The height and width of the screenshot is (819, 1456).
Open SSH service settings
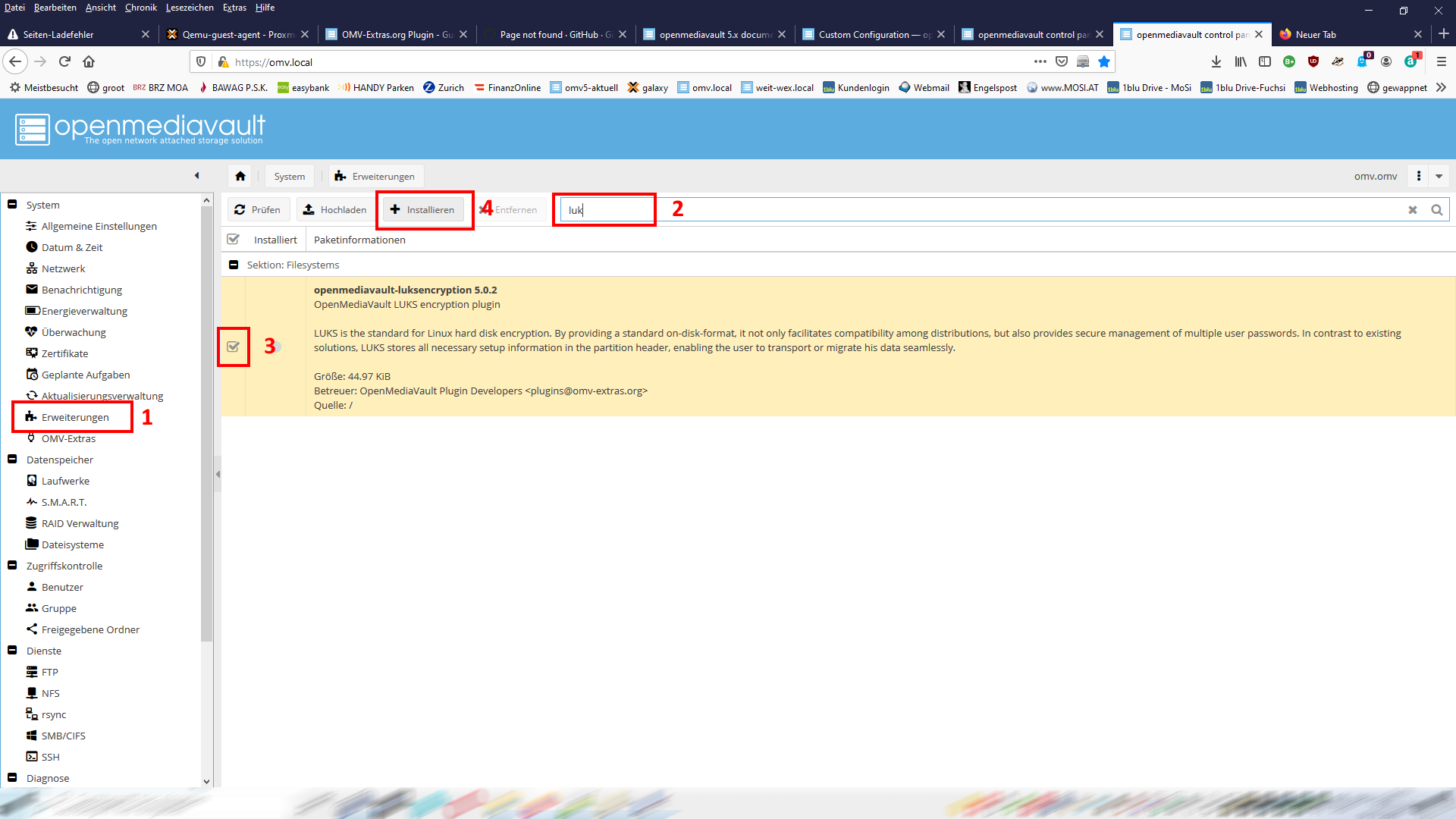coord(50,757)
